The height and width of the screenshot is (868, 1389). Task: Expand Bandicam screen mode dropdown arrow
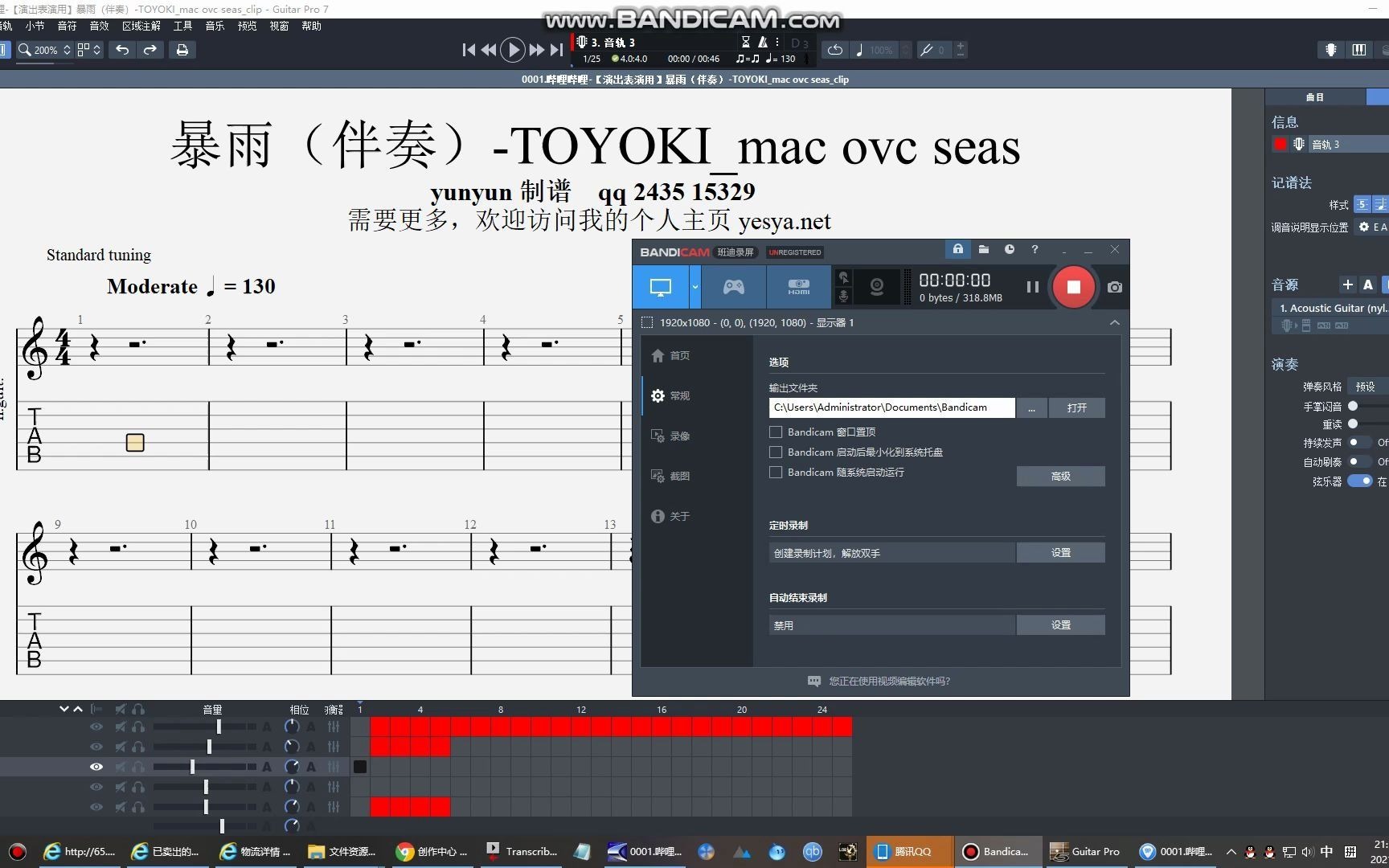(695, 287)
